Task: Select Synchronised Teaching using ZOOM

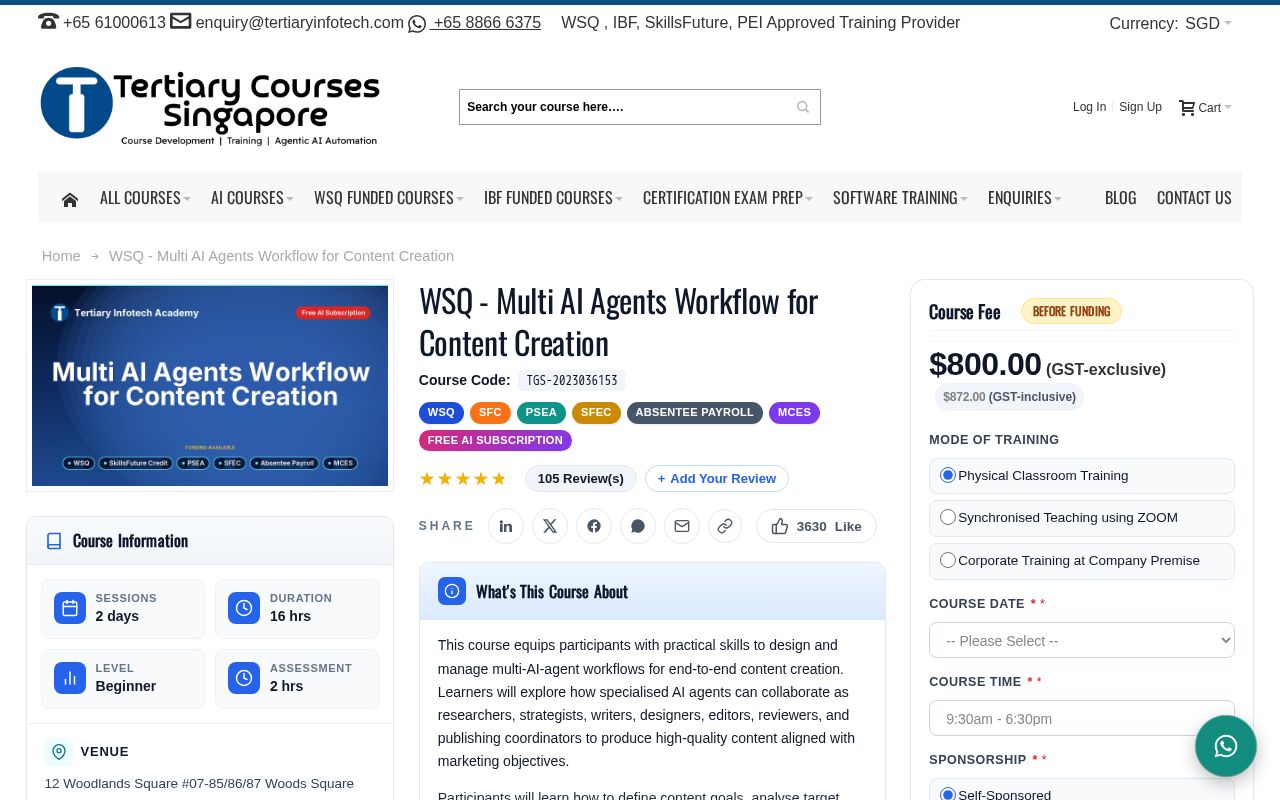Action: click(x=948, y=517)
